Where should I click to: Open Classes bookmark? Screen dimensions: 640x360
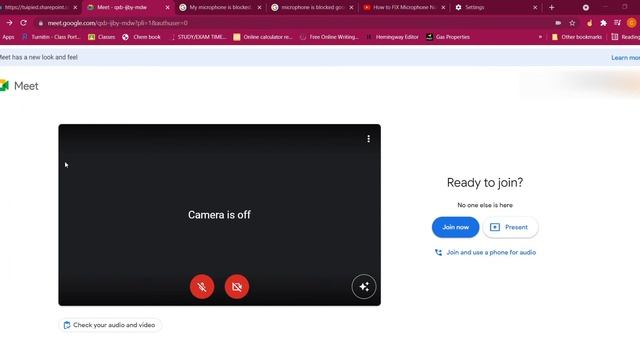click(102, 37)
